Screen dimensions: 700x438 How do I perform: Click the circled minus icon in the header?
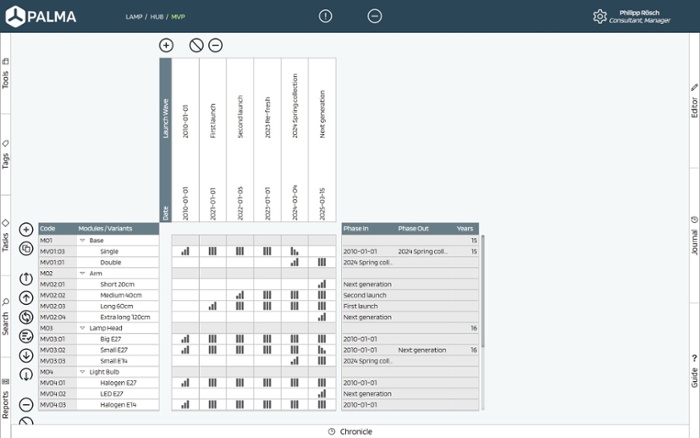(374, 16)
